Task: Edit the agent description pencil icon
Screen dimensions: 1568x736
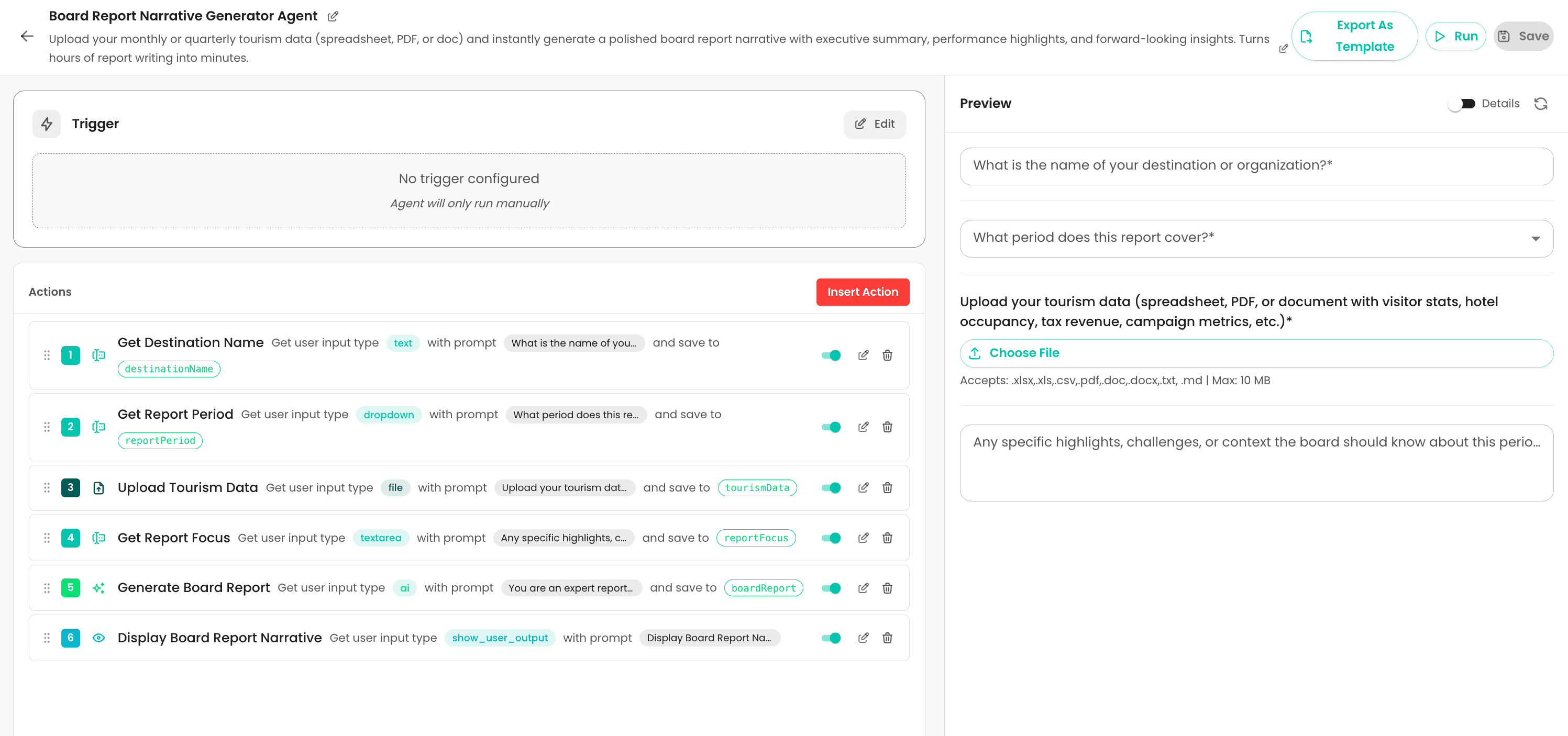Action: point(1283,49)
